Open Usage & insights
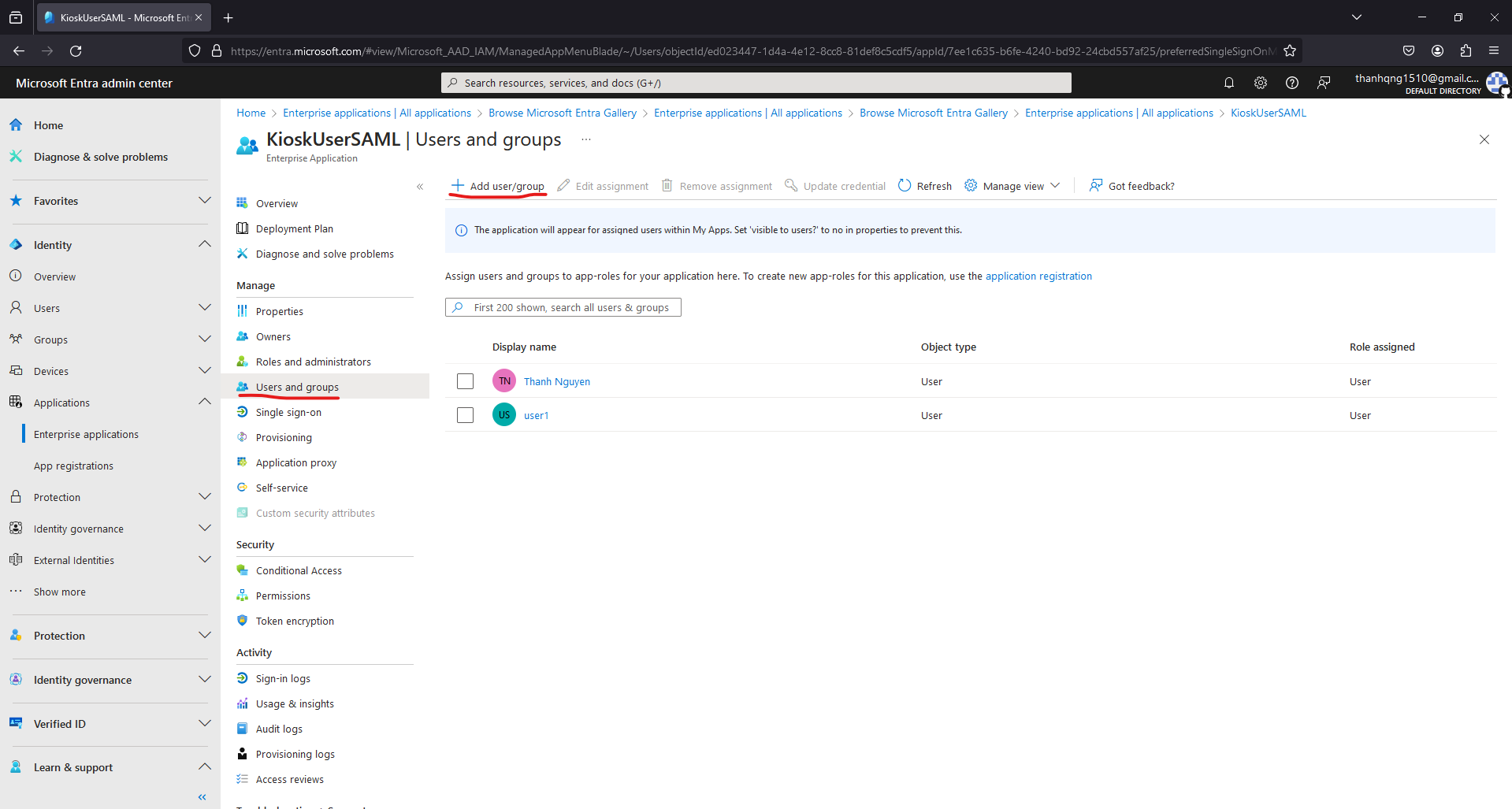The image size is (1512, 809). point(295,703)
